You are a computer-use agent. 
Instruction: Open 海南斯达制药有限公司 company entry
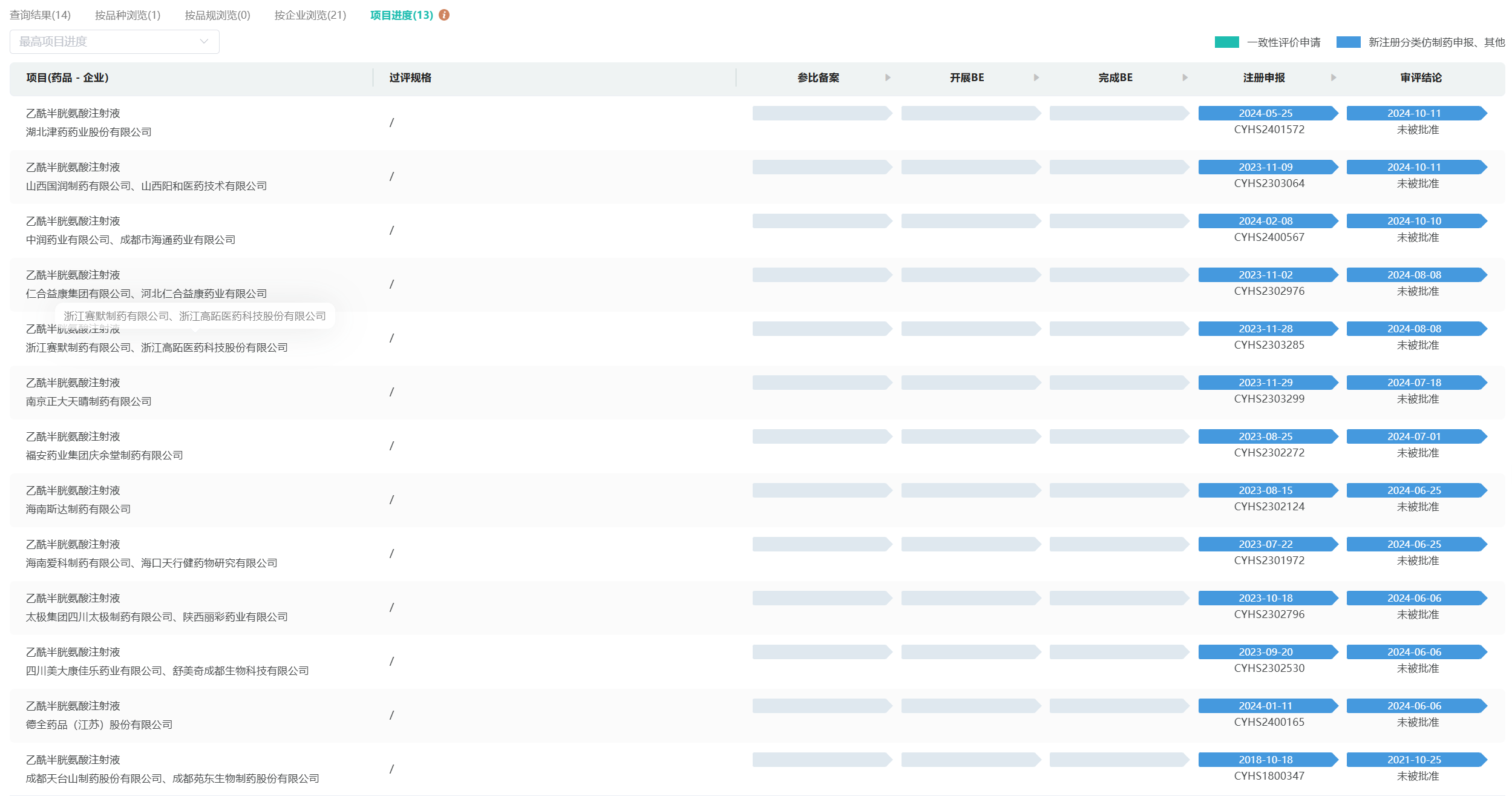78,509
